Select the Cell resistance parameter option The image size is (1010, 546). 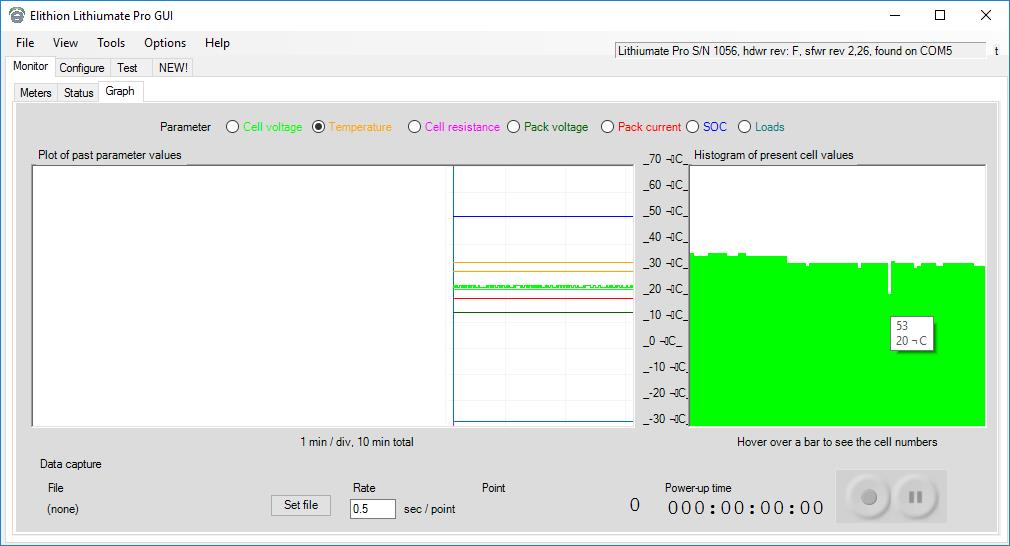click(415, 127)
